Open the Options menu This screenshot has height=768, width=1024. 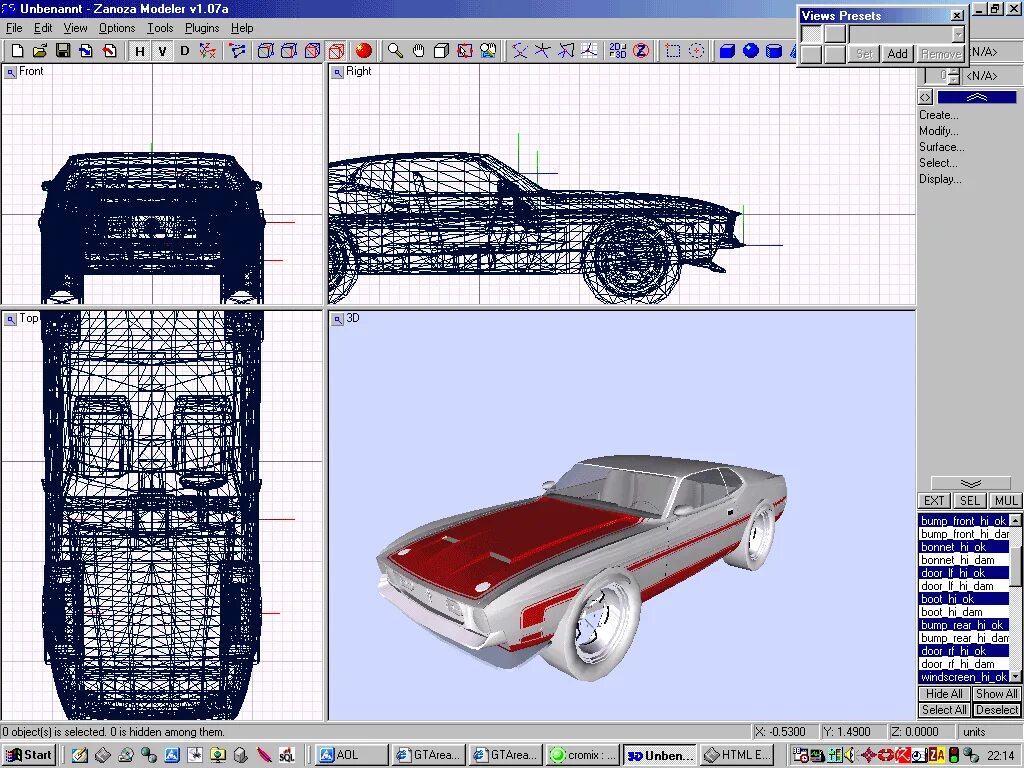pyautogui.click(x=117, y=28)
